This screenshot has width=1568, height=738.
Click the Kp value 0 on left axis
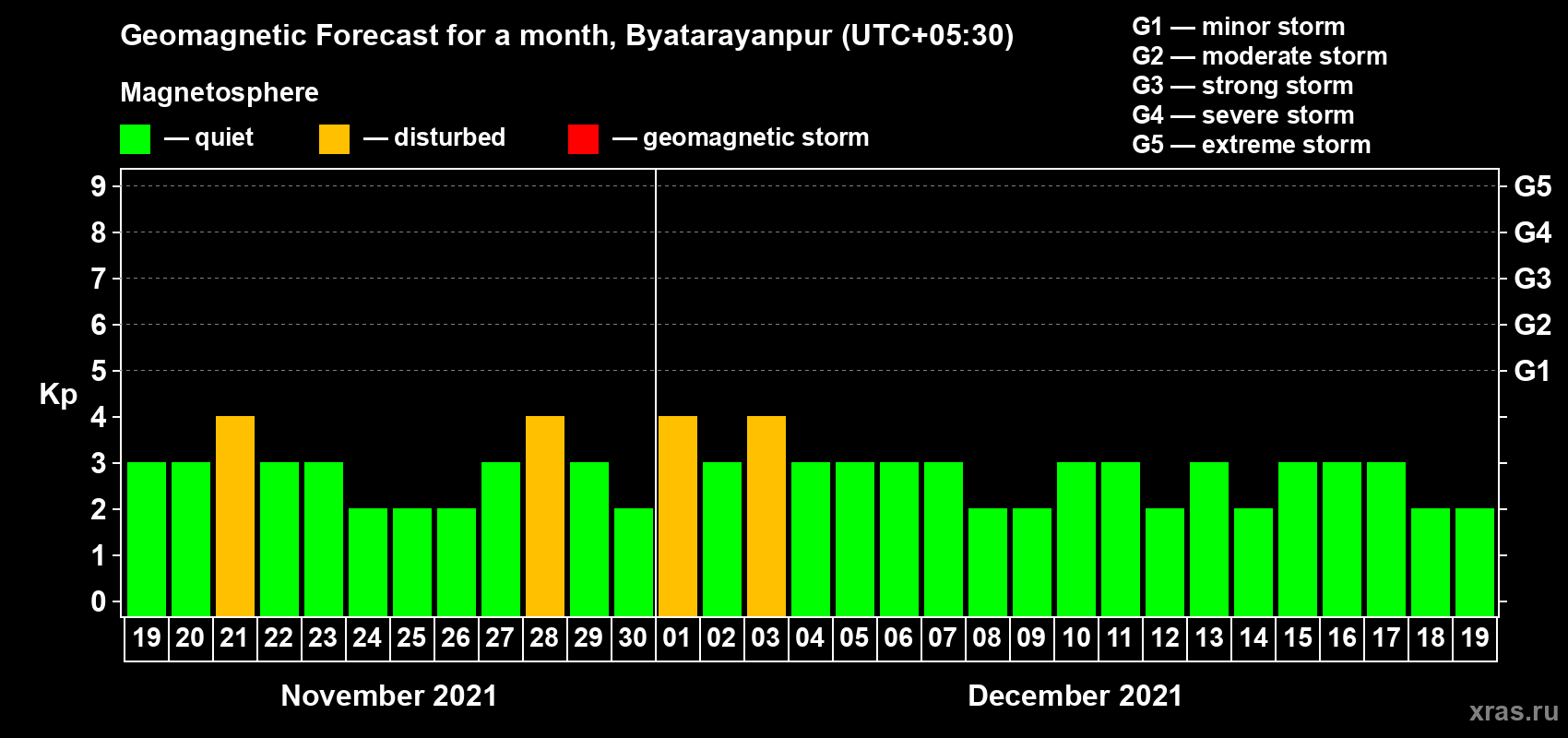pyautogui.click(x=99, y=601)
